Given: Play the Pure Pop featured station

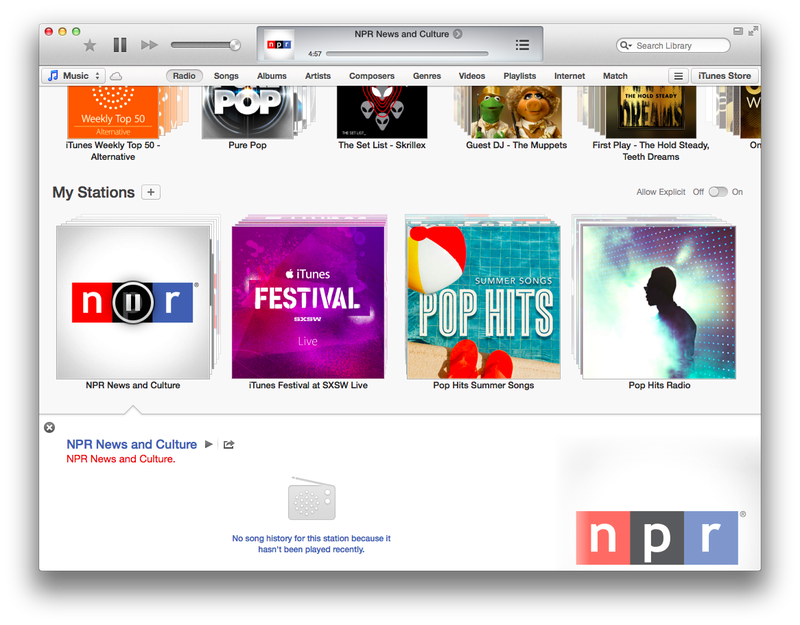Looking at the screenshot, I should point(247,112).
